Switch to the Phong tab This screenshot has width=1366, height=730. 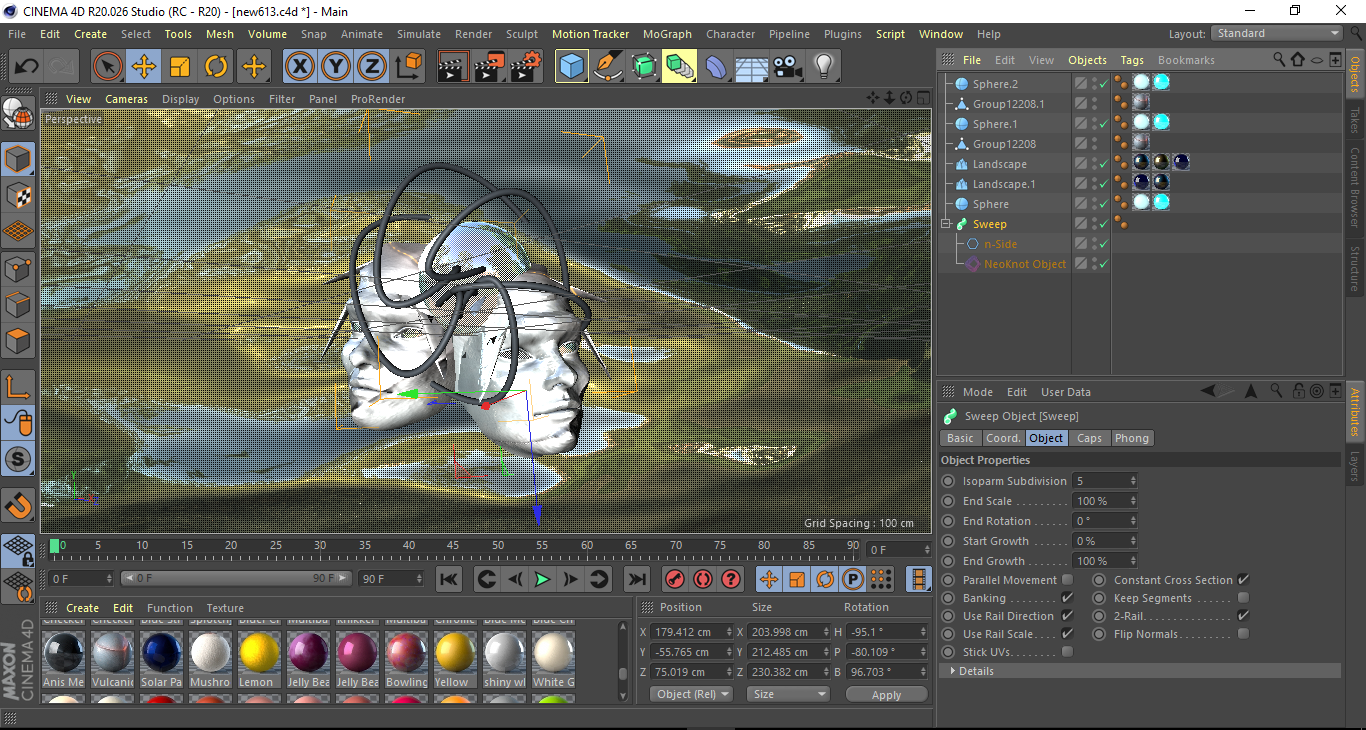1132,438
